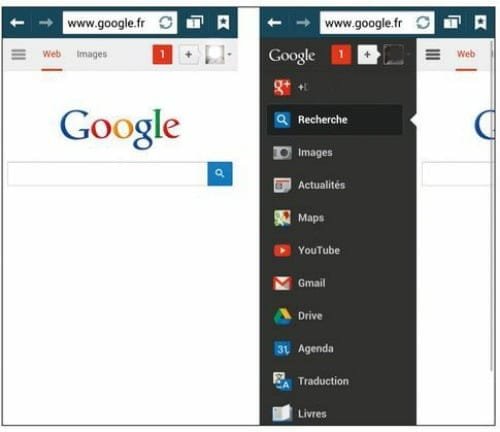The image size is (500, 432).
Task: Expand account dropdown arrow next to avatar
Action: [x=229, y=54]
